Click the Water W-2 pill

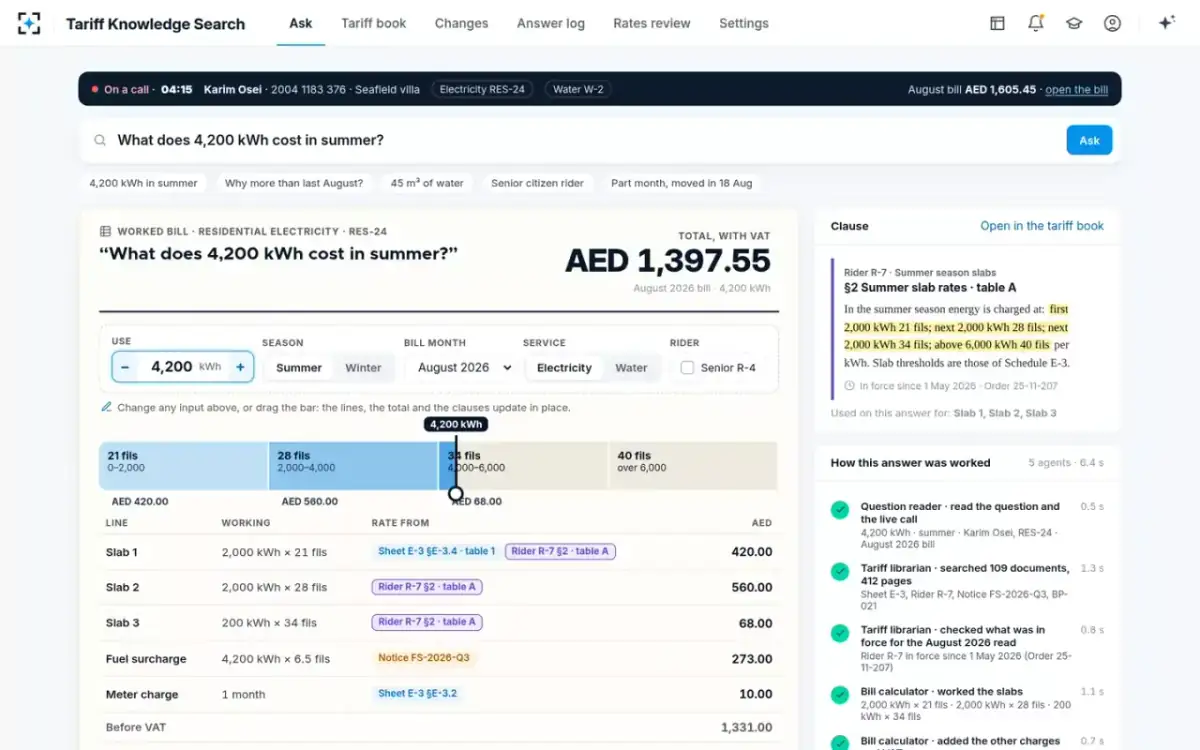(x=578, y=89)
